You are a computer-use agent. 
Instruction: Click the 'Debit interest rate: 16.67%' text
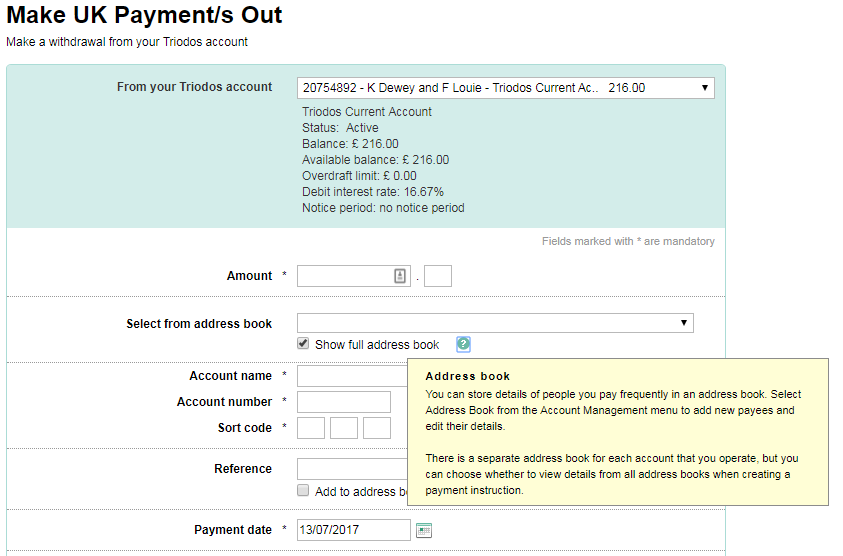373,192
